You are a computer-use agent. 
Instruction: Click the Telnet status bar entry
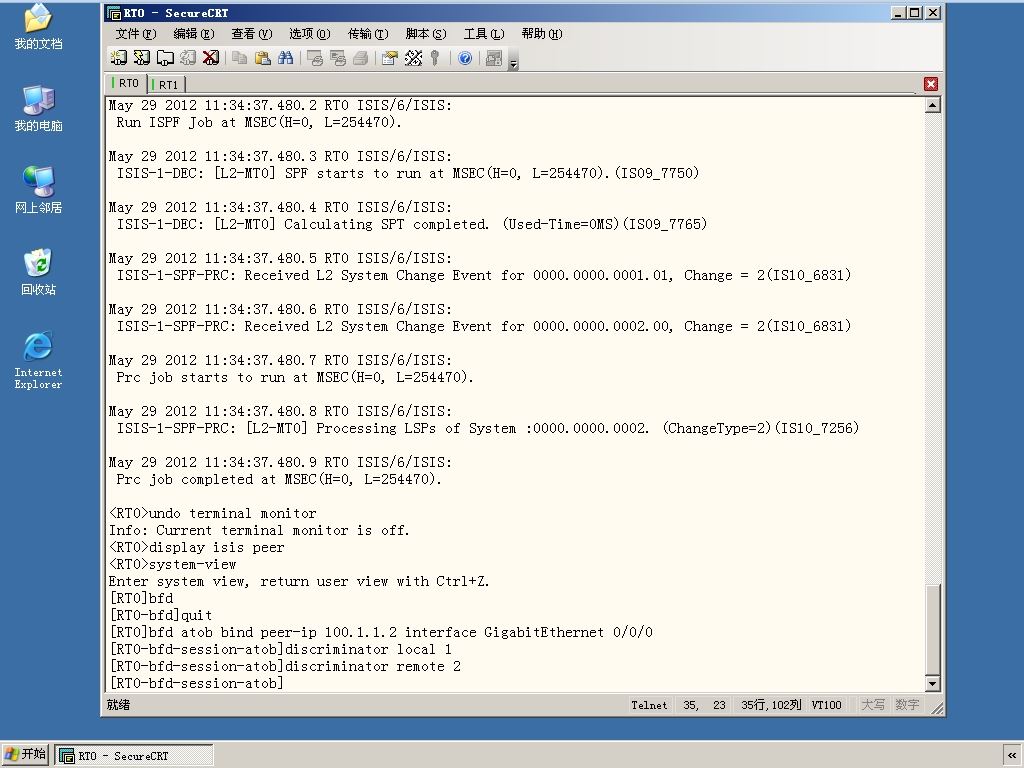click(649, 705)
